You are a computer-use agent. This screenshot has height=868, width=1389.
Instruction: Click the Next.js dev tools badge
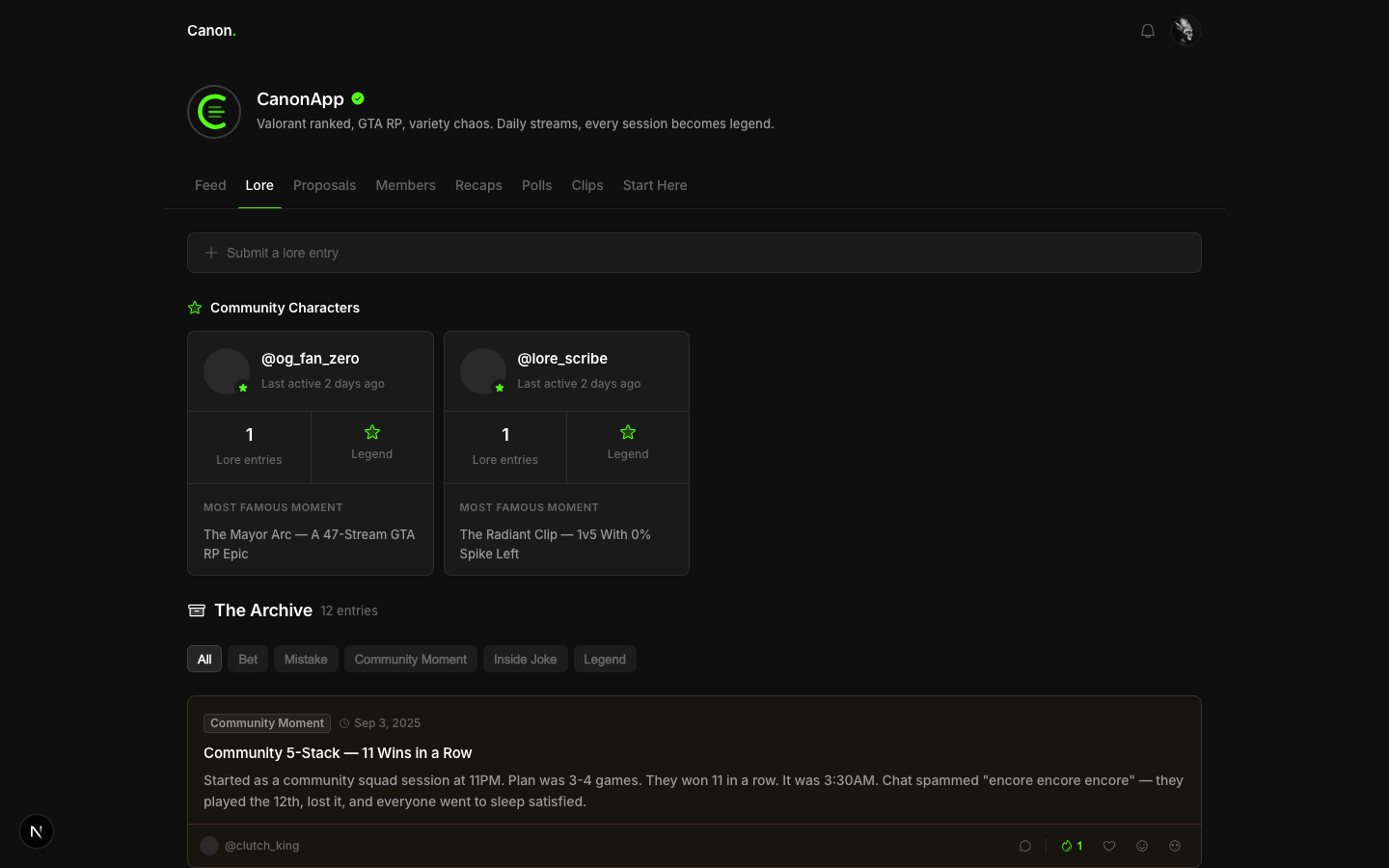(x=37, y=831)
